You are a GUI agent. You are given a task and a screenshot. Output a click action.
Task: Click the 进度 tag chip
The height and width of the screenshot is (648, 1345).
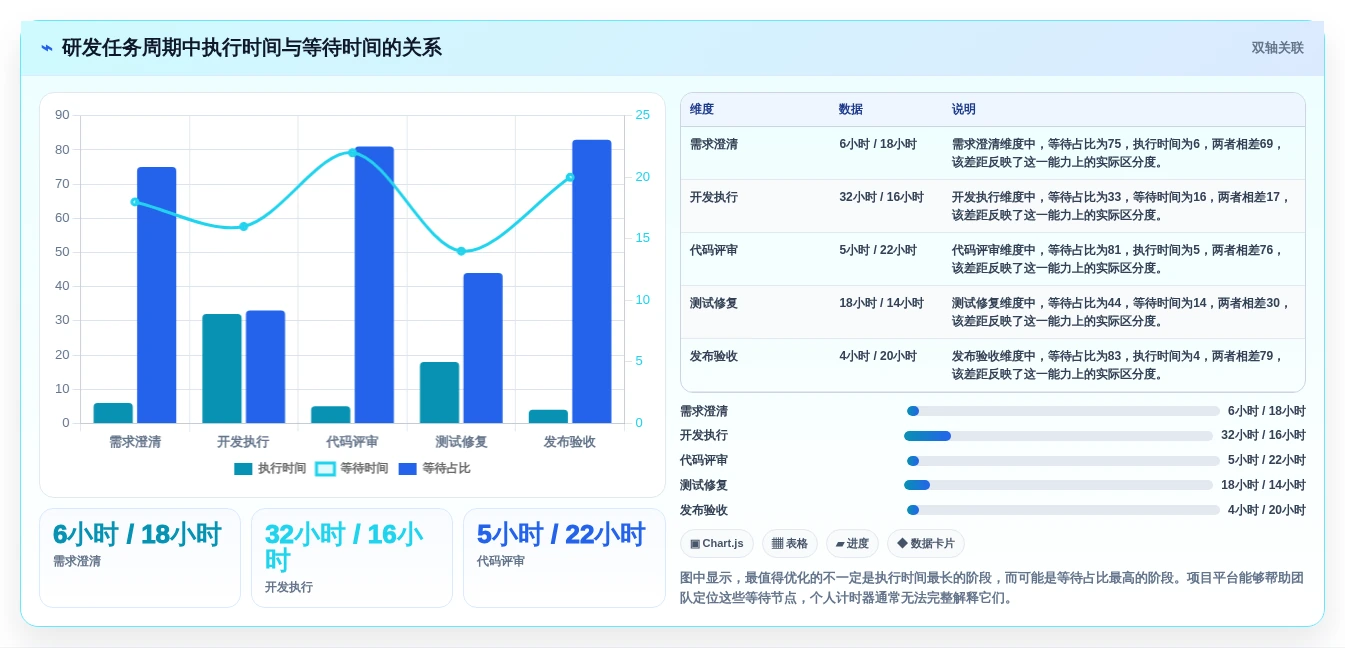(x=852, y=543)
